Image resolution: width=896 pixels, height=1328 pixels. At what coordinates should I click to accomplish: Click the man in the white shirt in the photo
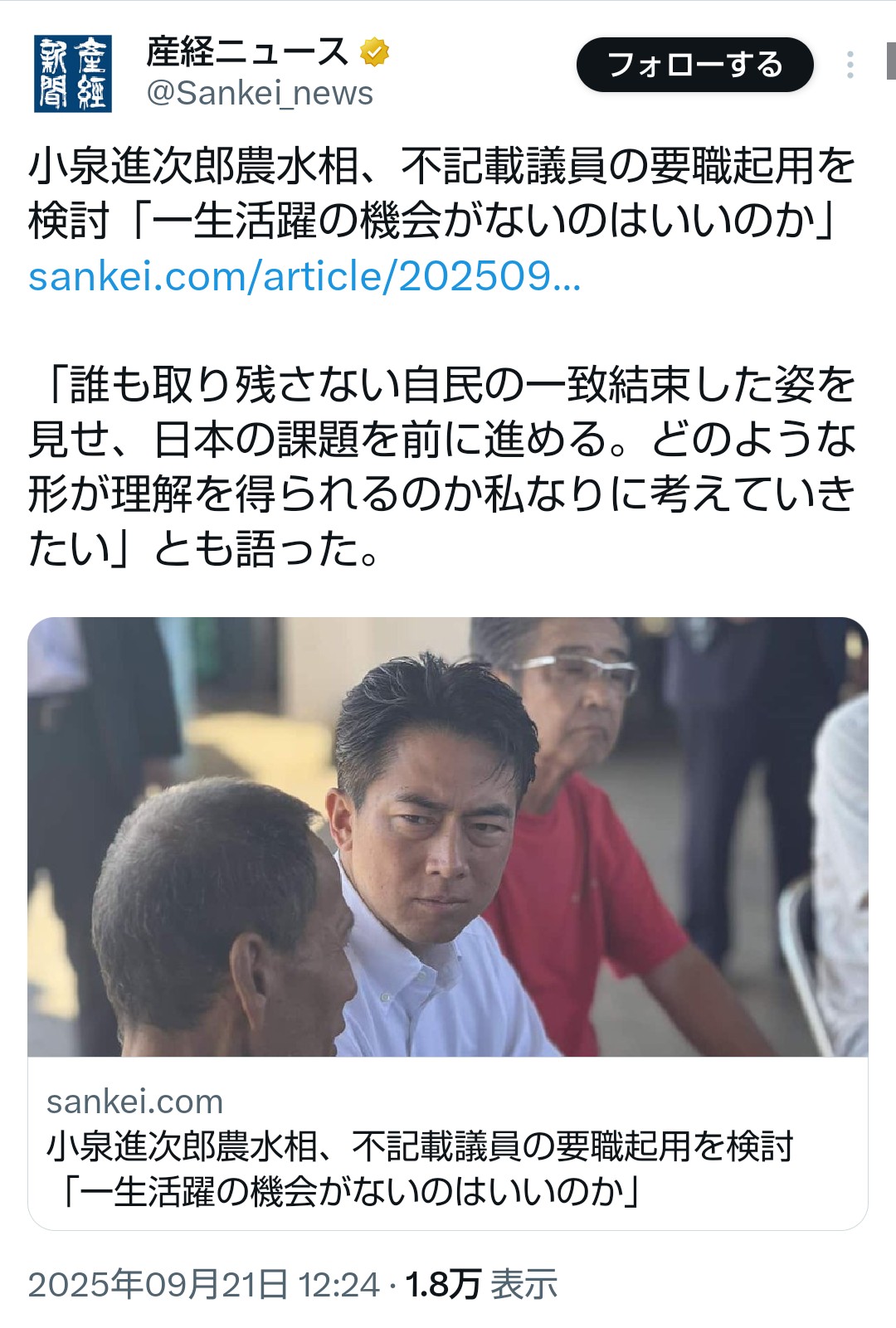(x=431, y=863)
